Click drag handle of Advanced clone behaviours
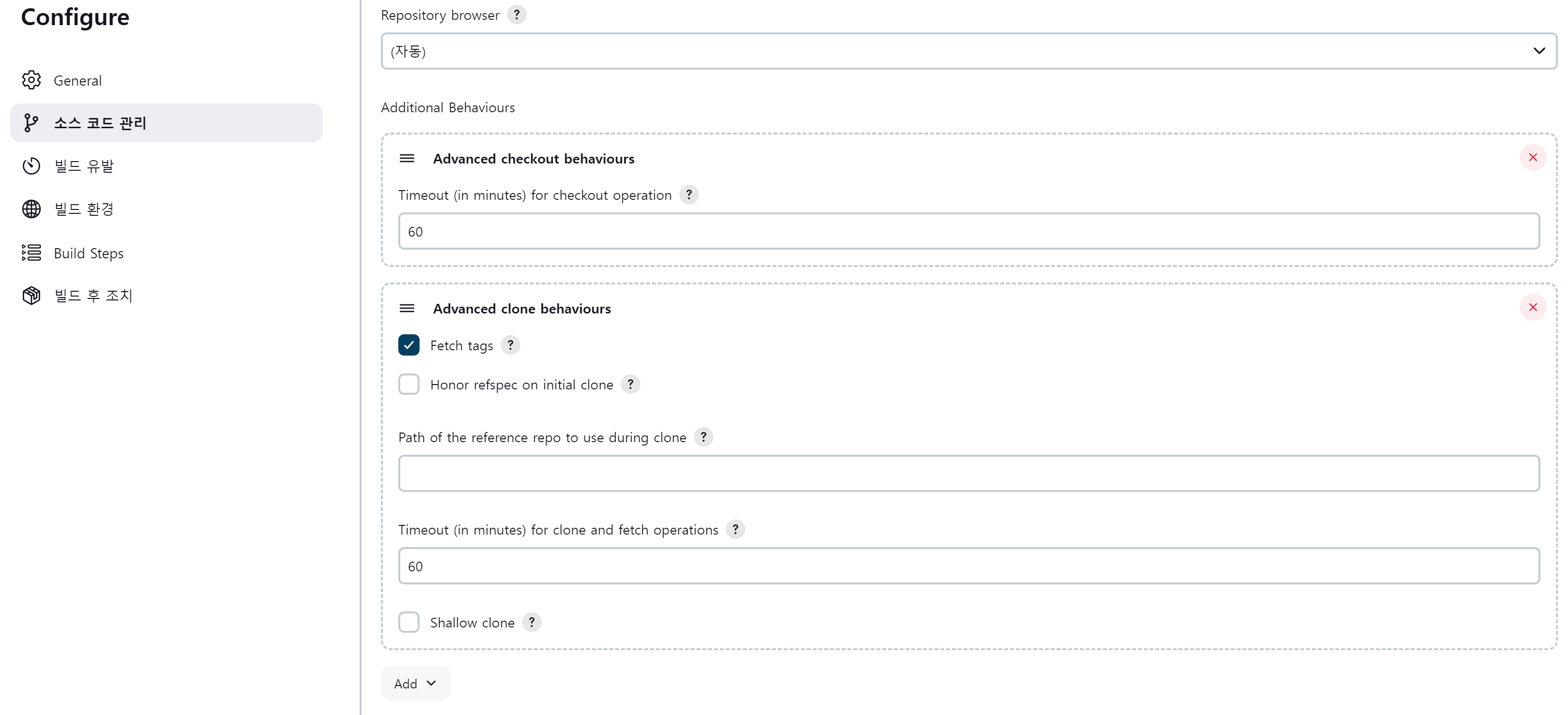 pos(407,309)
